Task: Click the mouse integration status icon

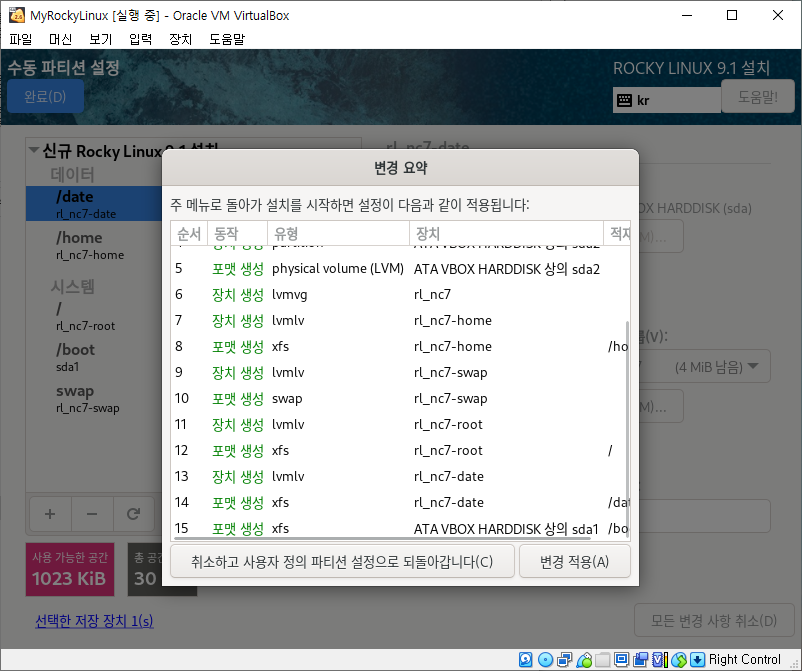Action: (x=679, y=660)
